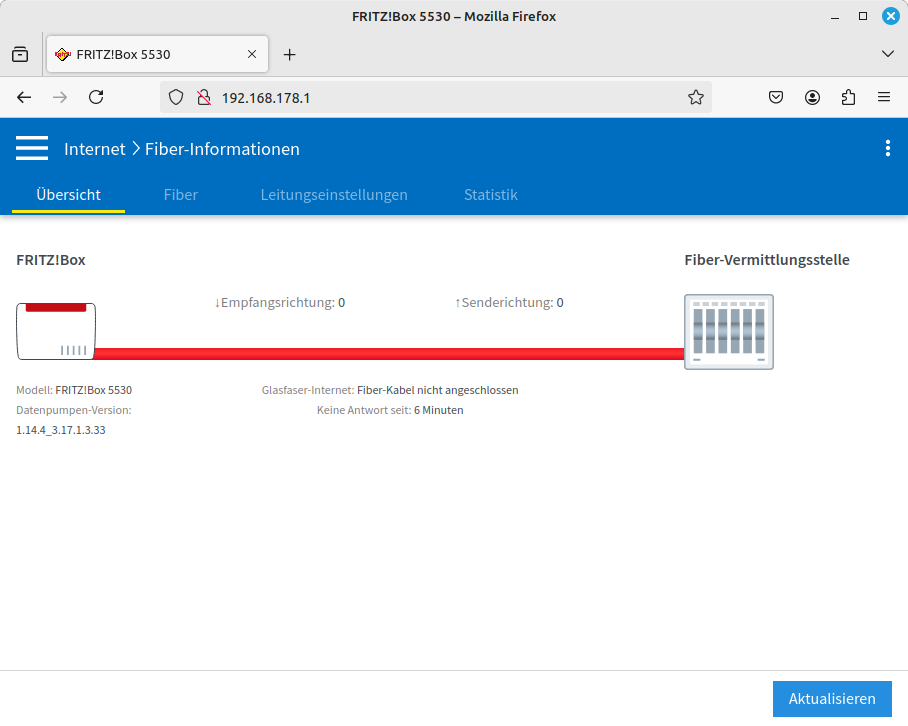This screenshot has width=908, height=726.
Task: Switch to the Fiber tab
Action: pyautogui.click(x=181, y=195)
